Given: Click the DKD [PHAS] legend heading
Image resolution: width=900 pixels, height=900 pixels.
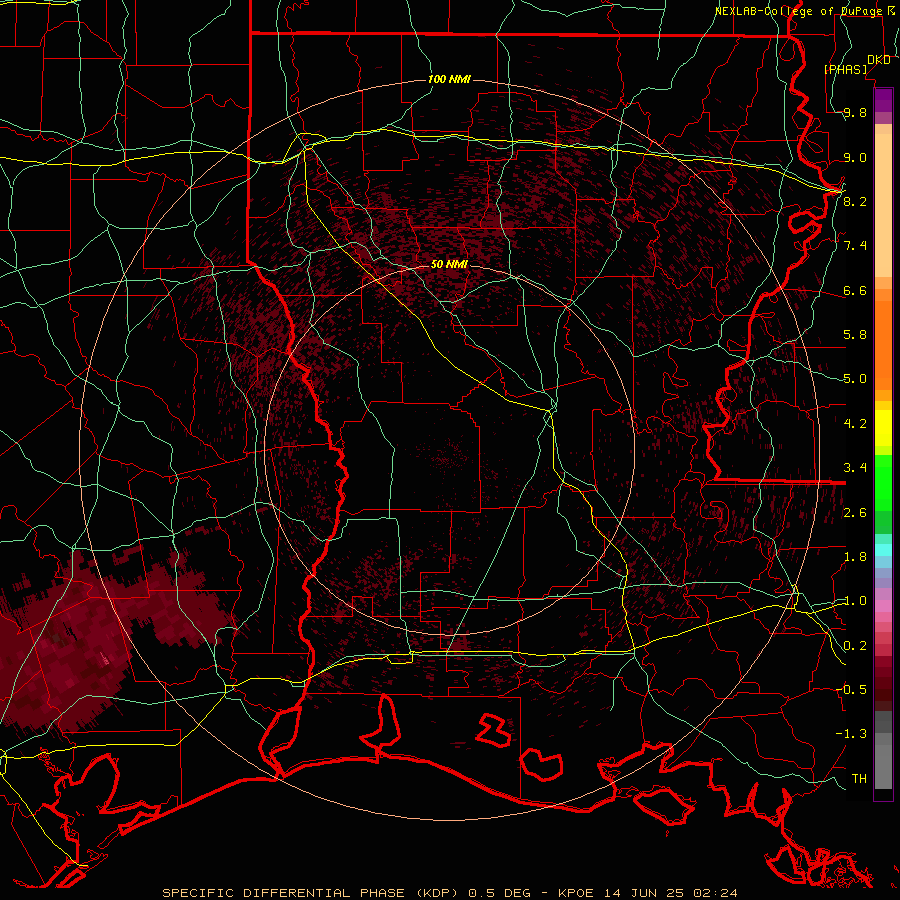Looking at the screenshot, I should click(x=856, y=64).
